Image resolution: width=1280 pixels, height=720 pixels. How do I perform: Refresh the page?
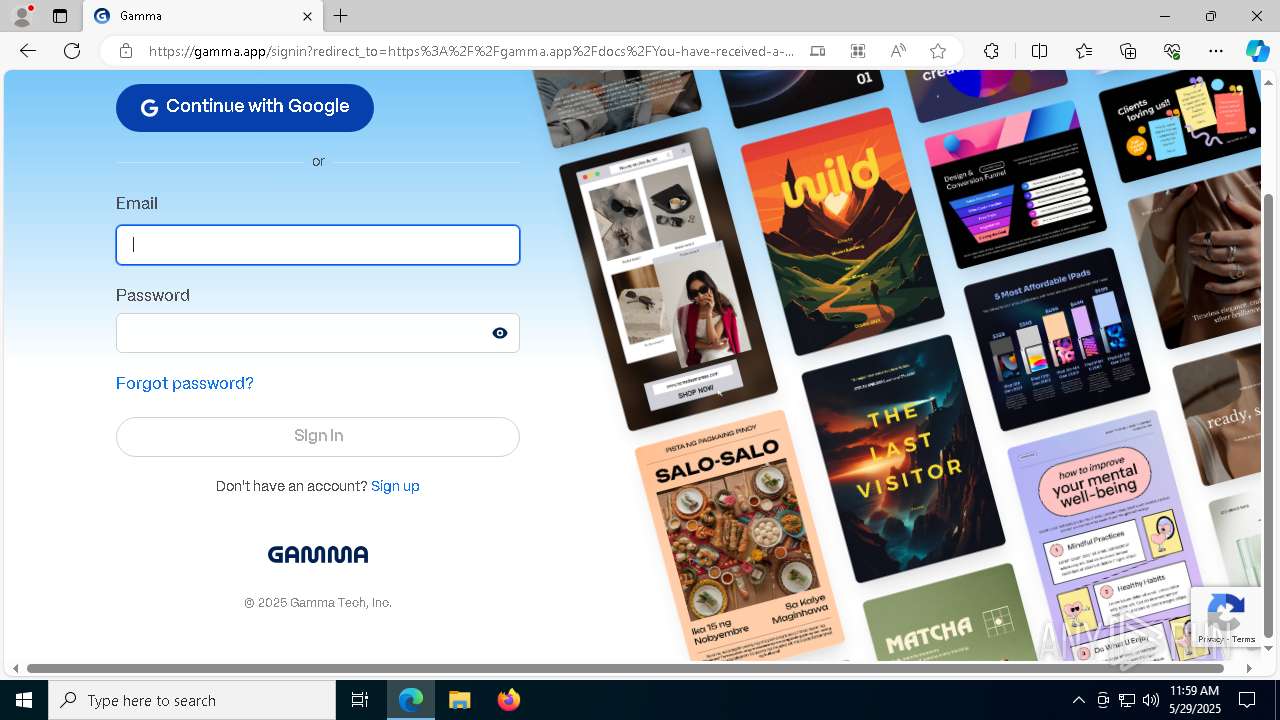coord(72,51)
